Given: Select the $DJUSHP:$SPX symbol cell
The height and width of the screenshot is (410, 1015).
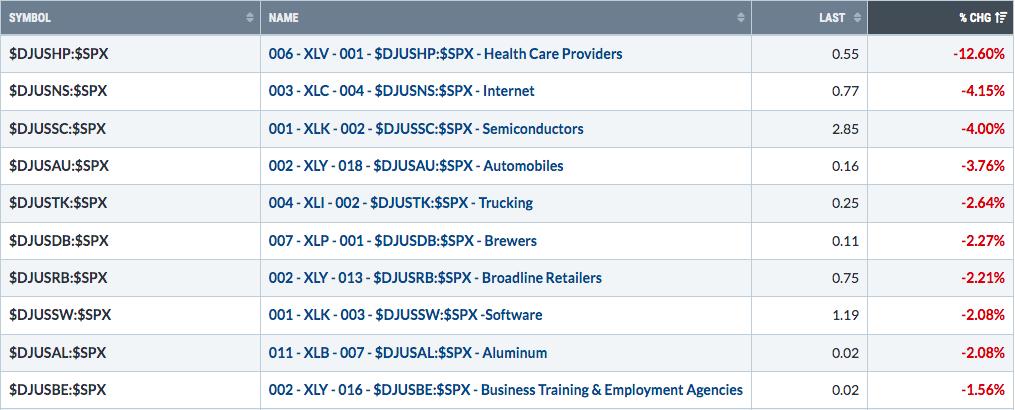Looking at the screenshot, I should point(130,54).
